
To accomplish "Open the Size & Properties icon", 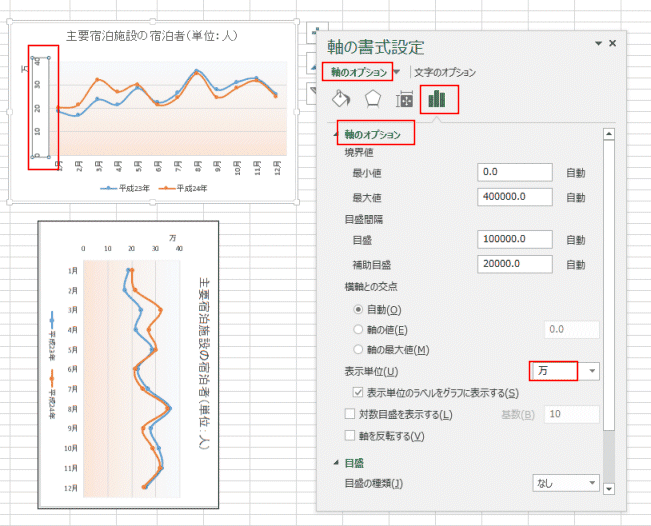I will (x=404, y=100).
